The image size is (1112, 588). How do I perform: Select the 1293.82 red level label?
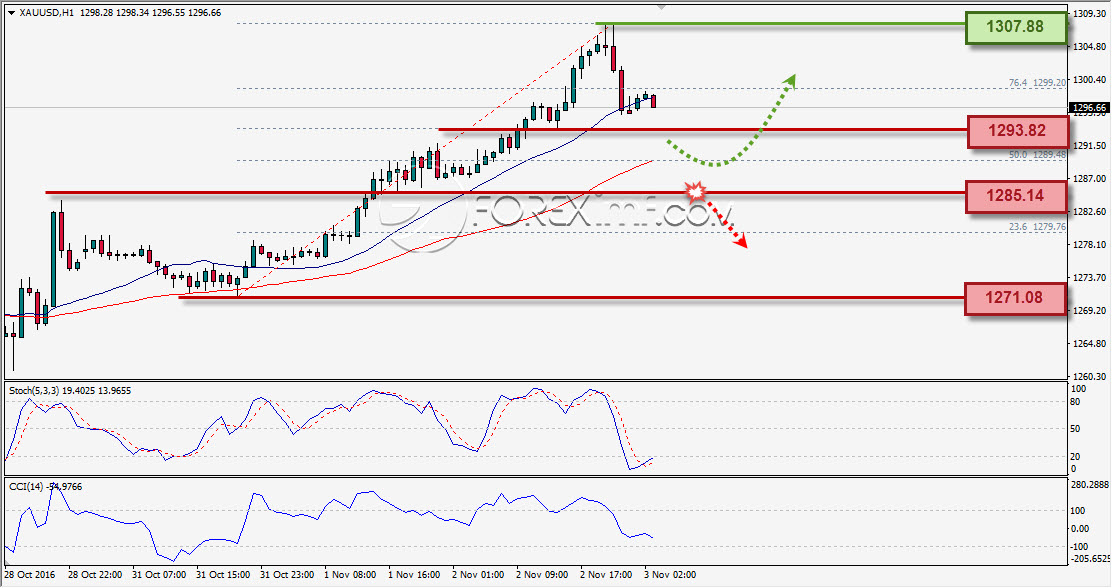tap(1017, 131)
